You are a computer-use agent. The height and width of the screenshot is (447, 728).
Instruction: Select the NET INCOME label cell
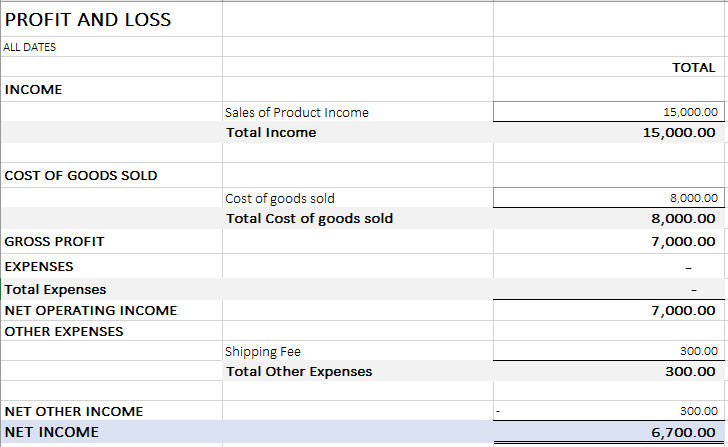point(52,432)
